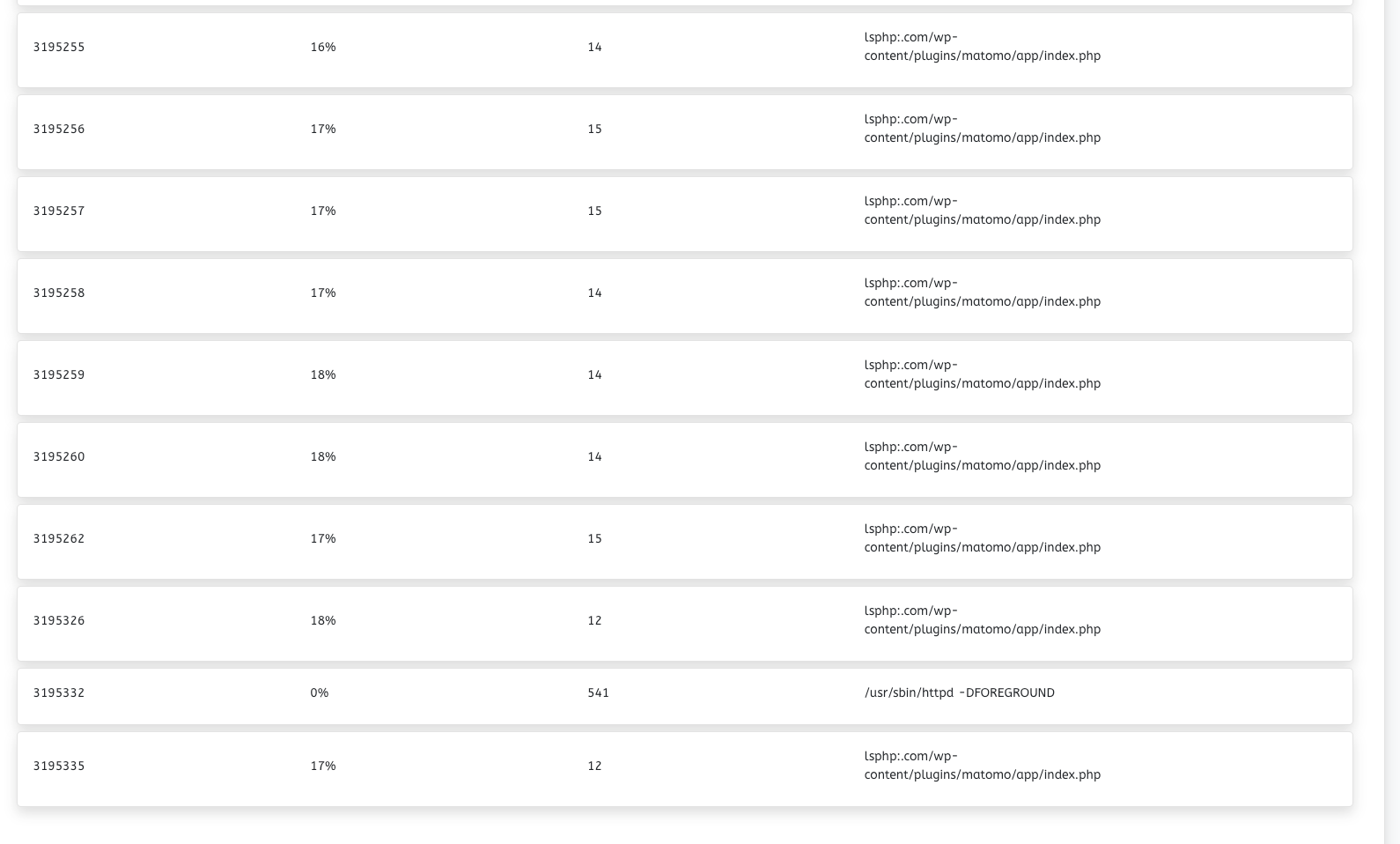Click lsphp command text of process 3195326
The image size is (1400, 844).
[982, 620]
